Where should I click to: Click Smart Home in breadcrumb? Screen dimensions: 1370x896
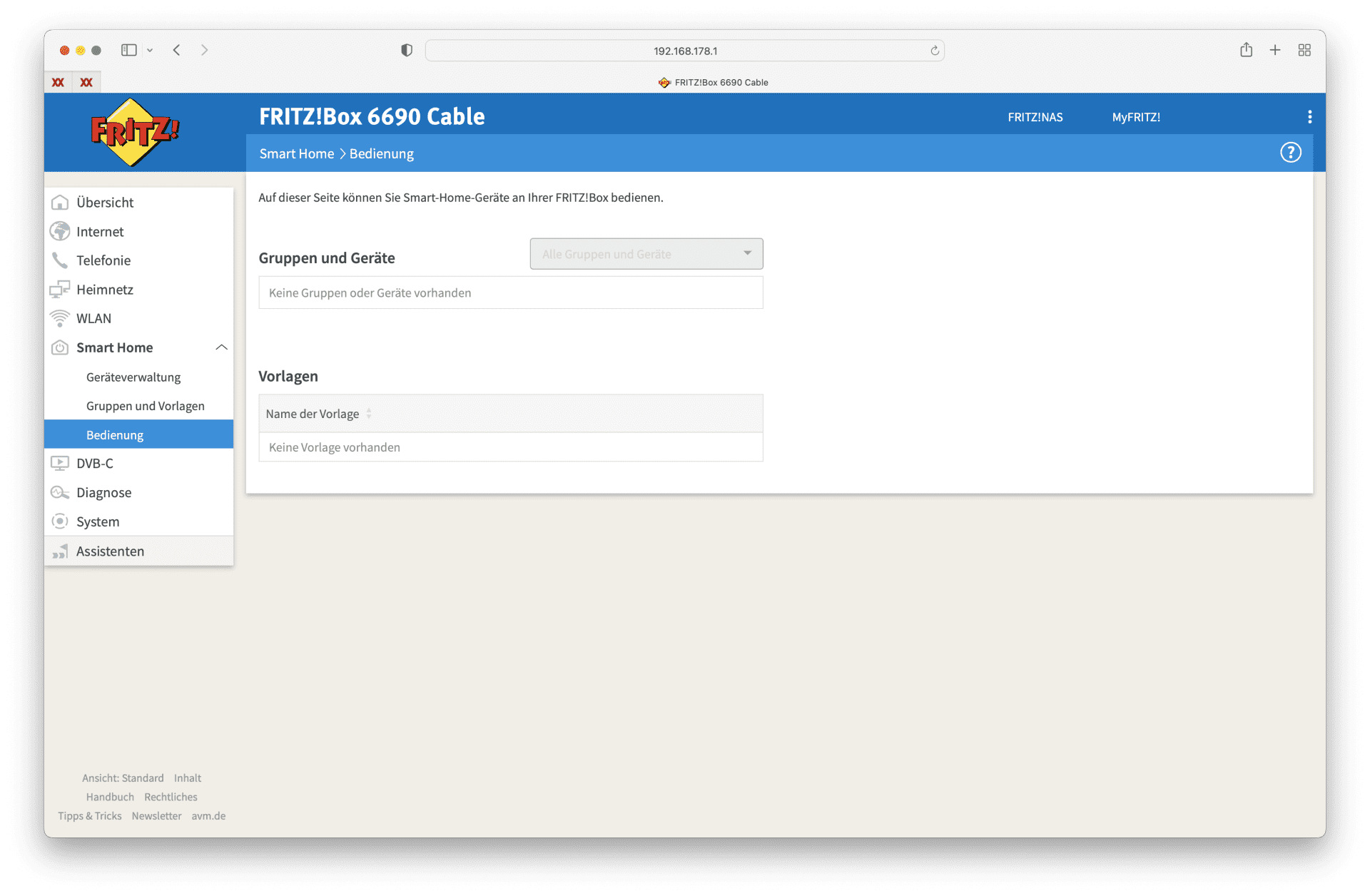pyautogui.click(x=296, y=153)
